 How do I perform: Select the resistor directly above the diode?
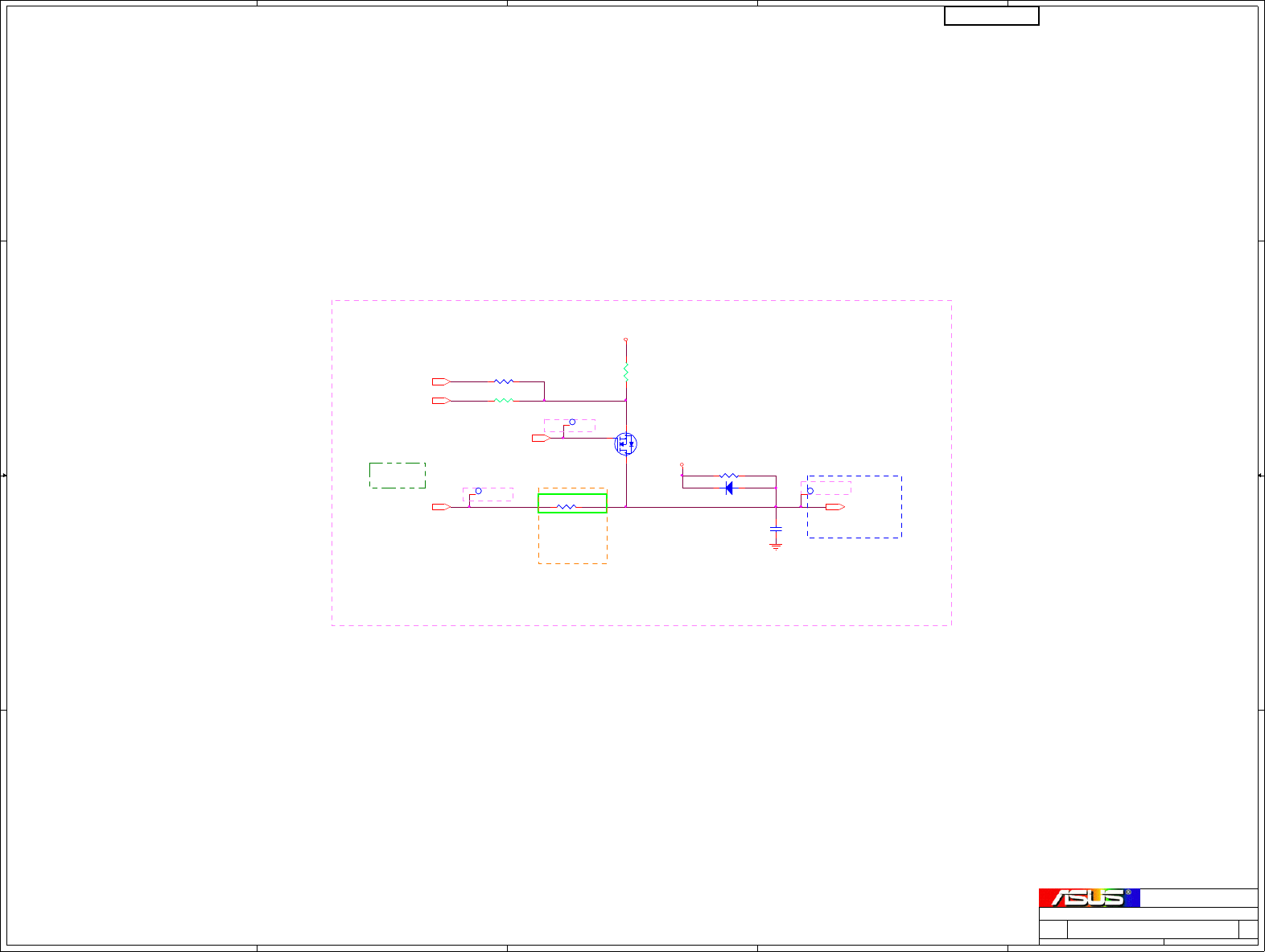[x=729, y=476]
